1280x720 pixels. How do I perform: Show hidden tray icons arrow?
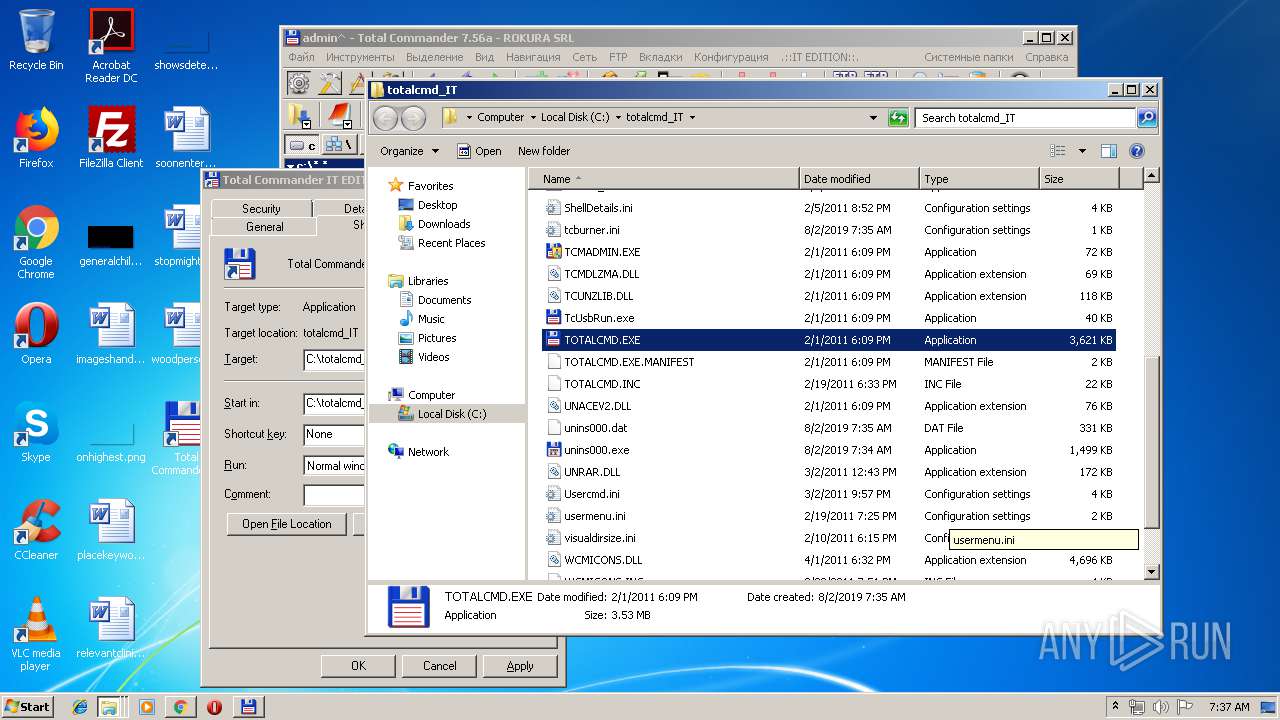(x=1115, y=707)
